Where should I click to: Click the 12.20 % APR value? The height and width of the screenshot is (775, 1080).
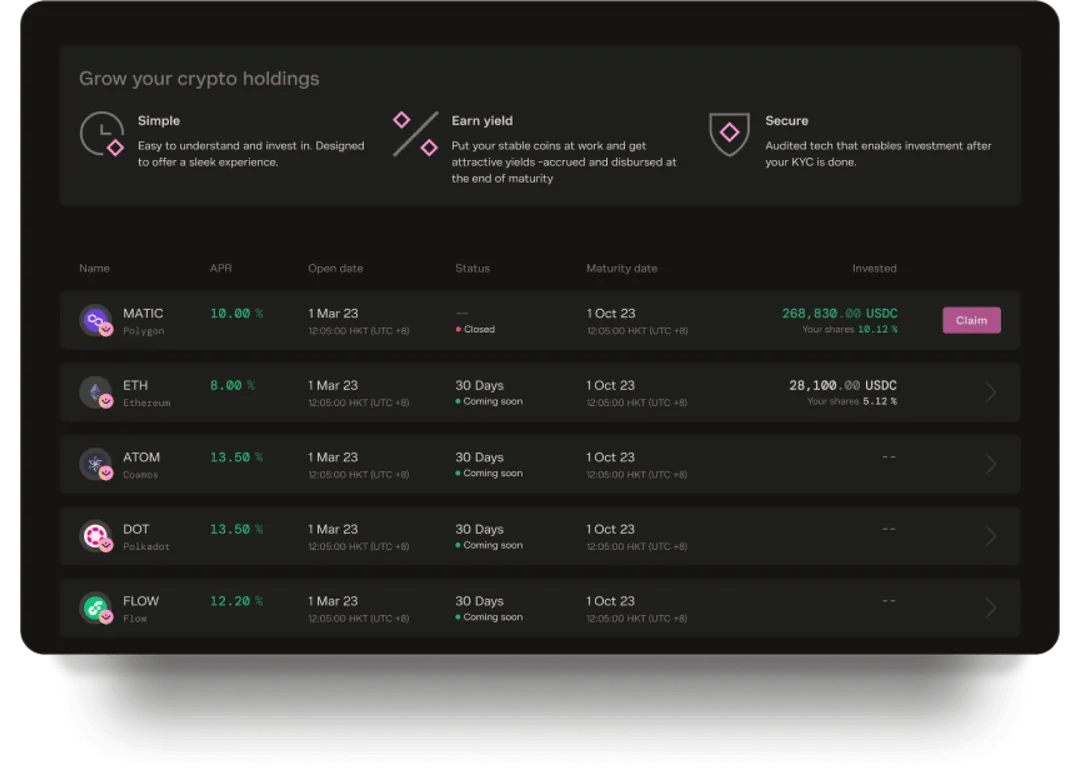pos(236,601)
